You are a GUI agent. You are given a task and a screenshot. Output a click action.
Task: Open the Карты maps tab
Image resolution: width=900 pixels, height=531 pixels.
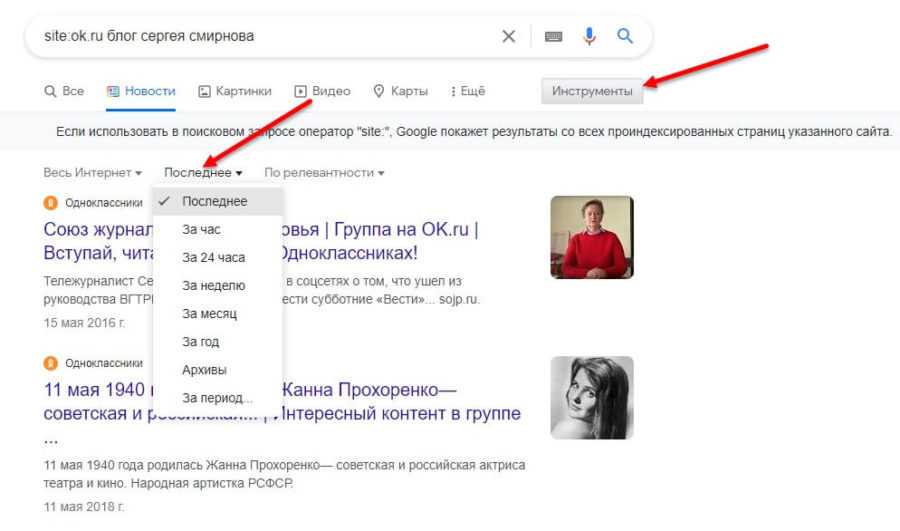pyautogui.click(x=400, y=91)
